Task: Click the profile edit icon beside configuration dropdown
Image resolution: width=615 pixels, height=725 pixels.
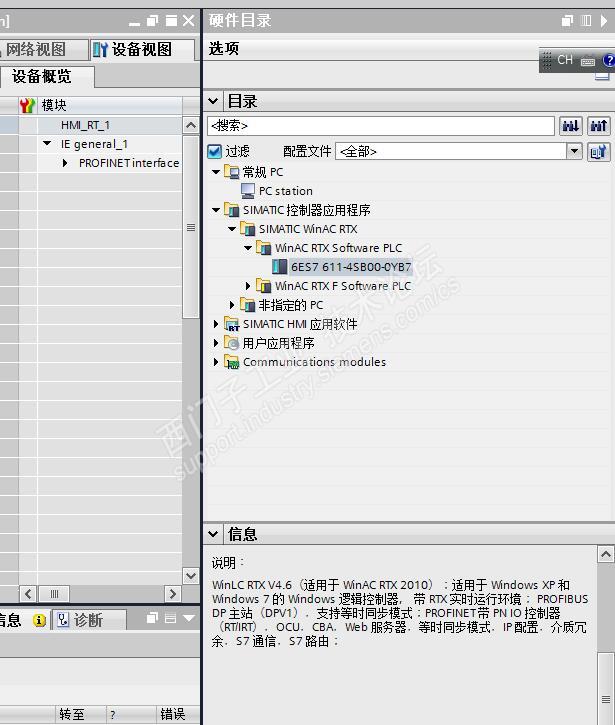Action: (x=599, y=152)
